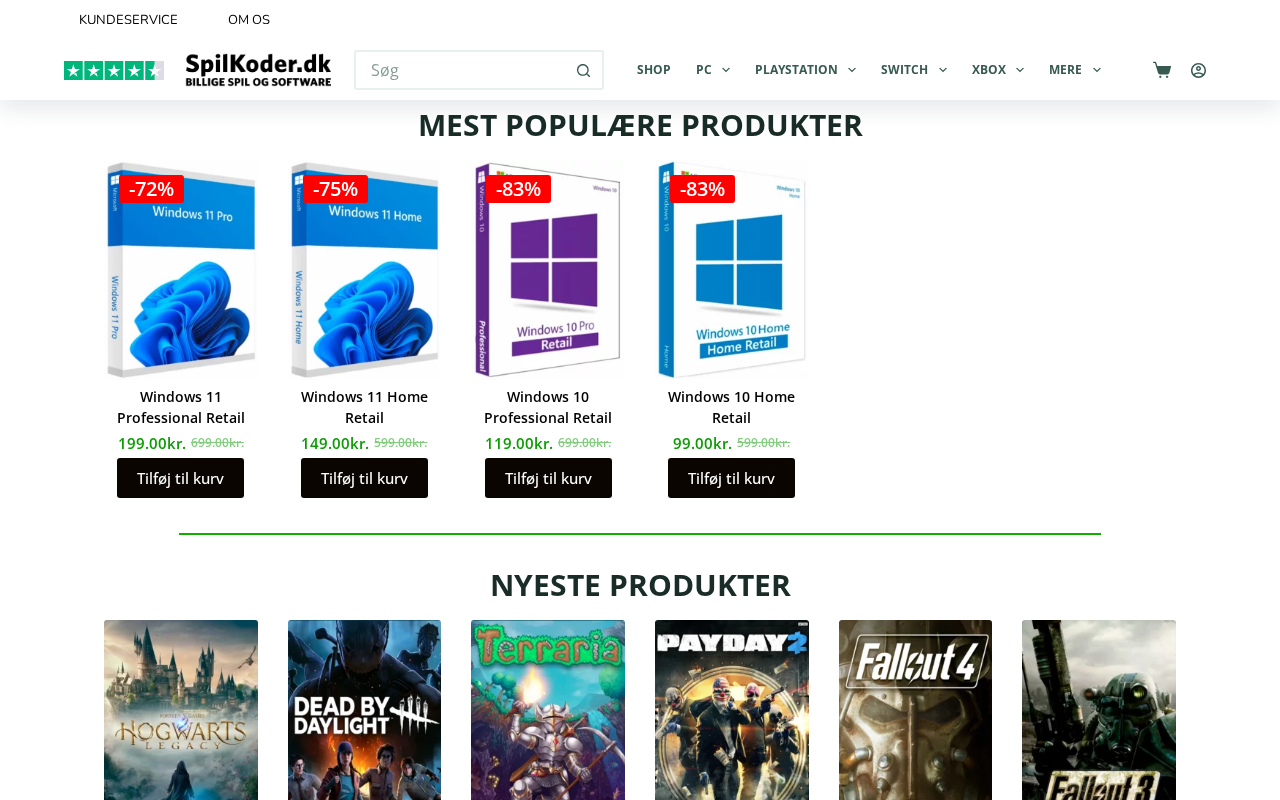Click the Trustpilot star rating badge

click(x=114, y=70)
